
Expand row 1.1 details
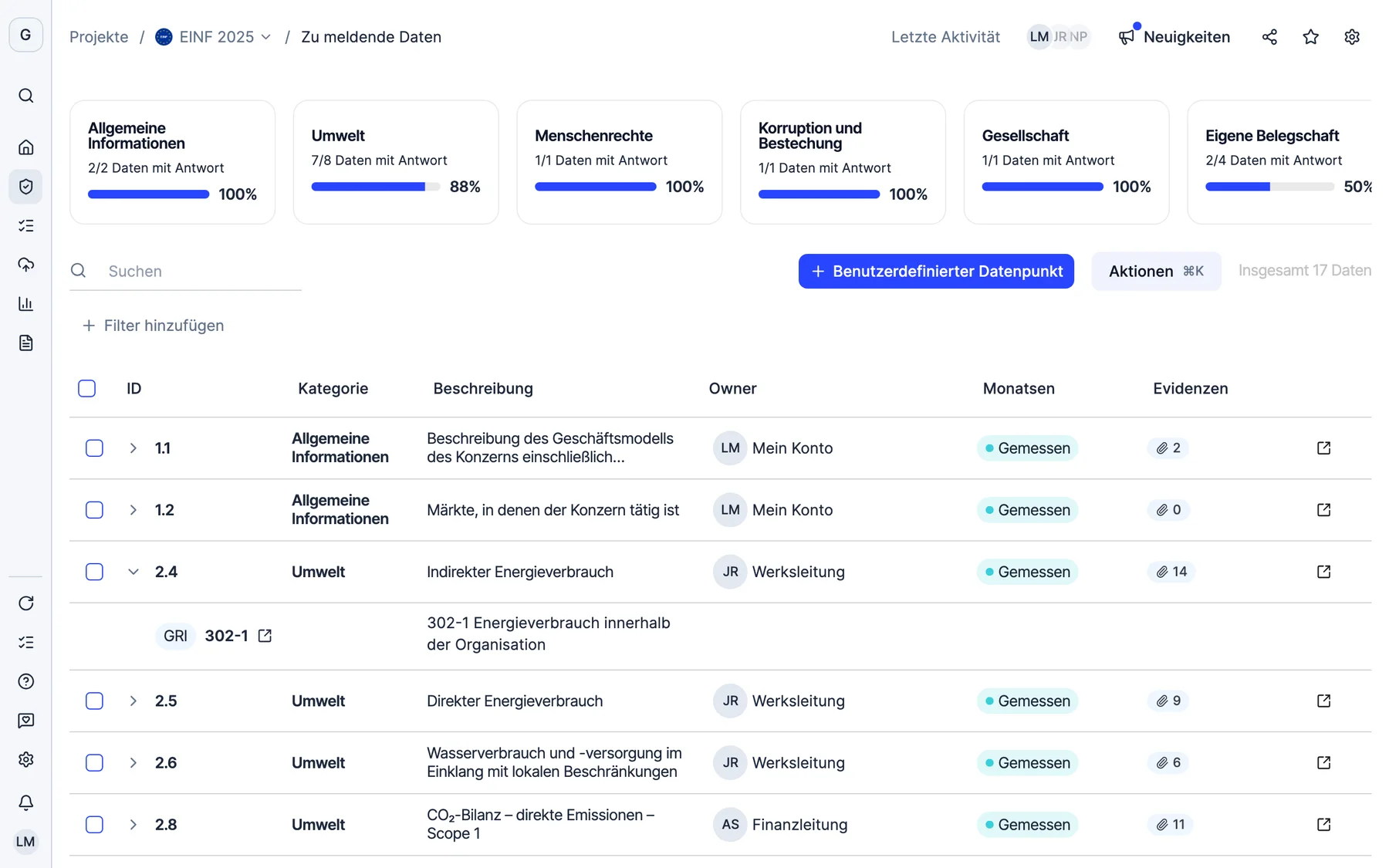pos(133,448)
